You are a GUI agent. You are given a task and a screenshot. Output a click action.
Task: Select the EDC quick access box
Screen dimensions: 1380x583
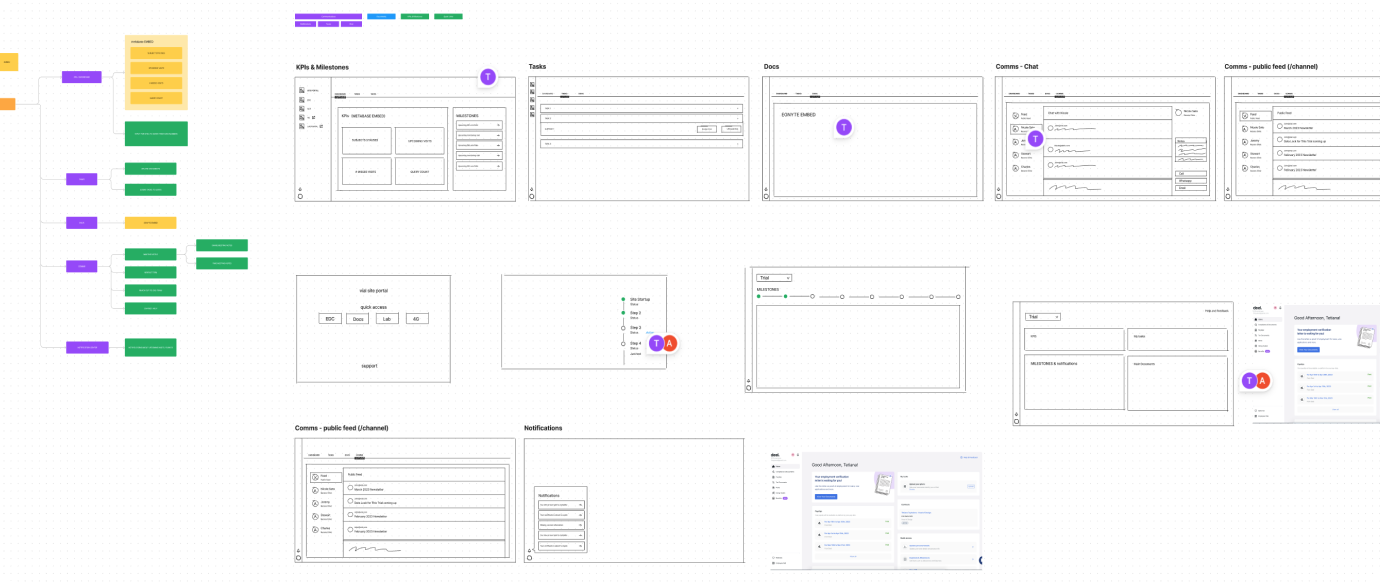click(x=327, y=318)
